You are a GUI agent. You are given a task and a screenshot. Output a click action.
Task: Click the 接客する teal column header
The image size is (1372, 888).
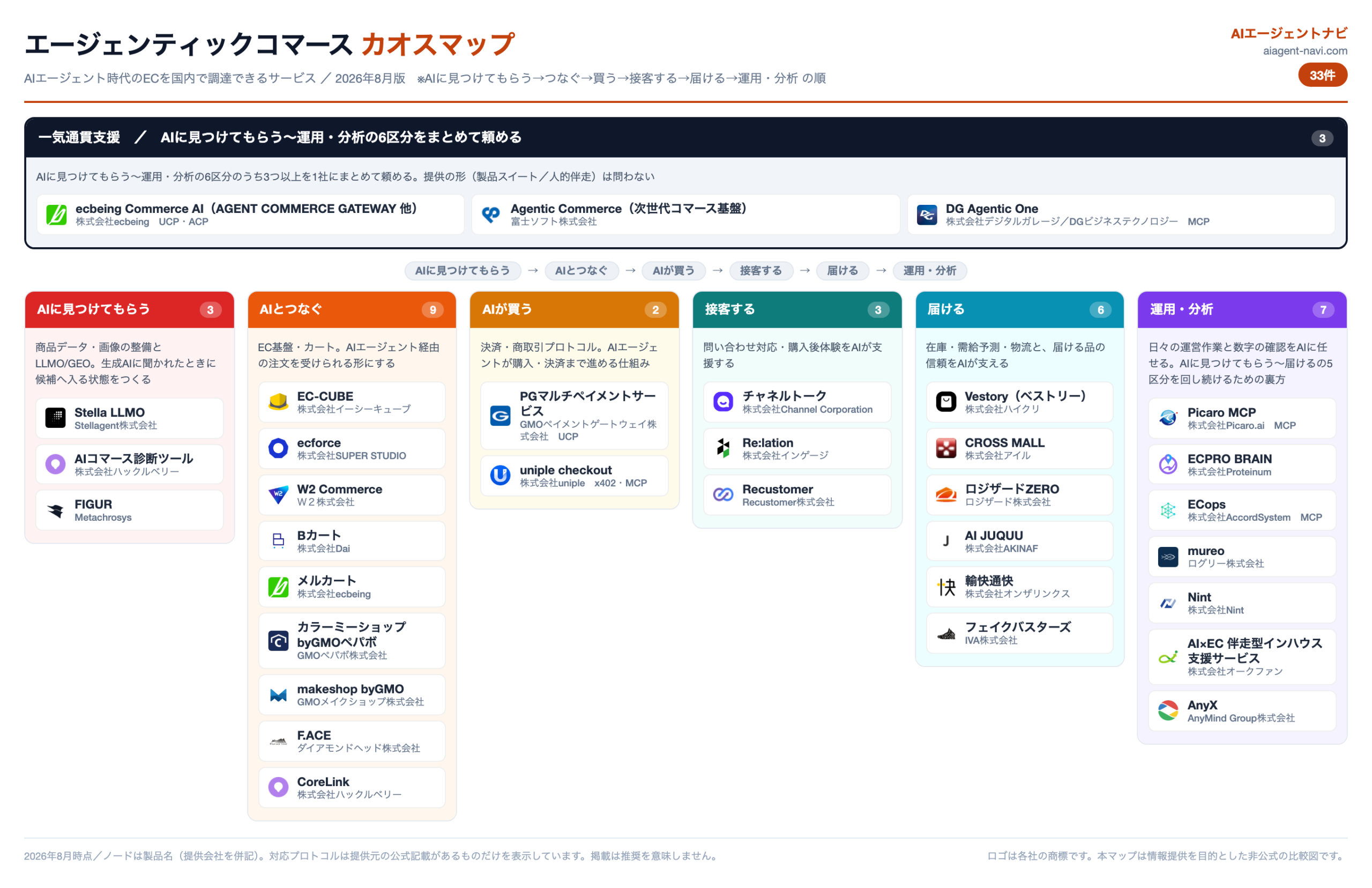click(797, 309)
